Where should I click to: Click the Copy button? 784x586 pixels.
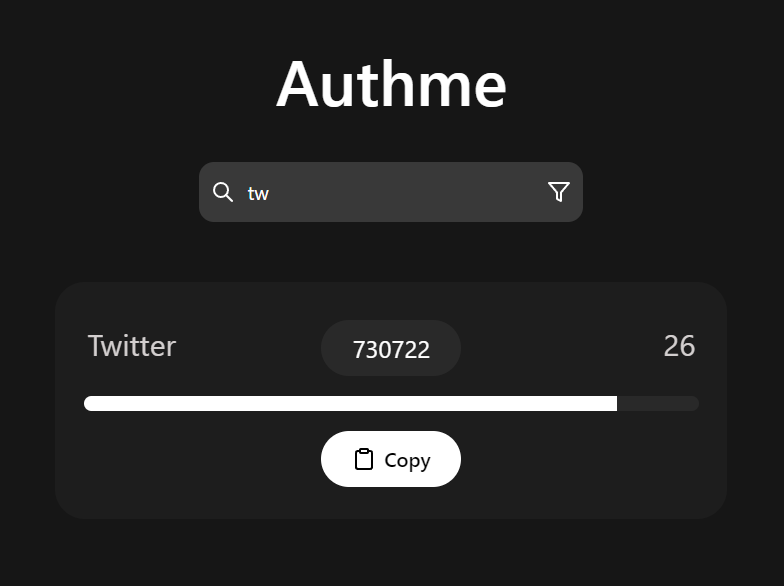(x=390, y=459)
